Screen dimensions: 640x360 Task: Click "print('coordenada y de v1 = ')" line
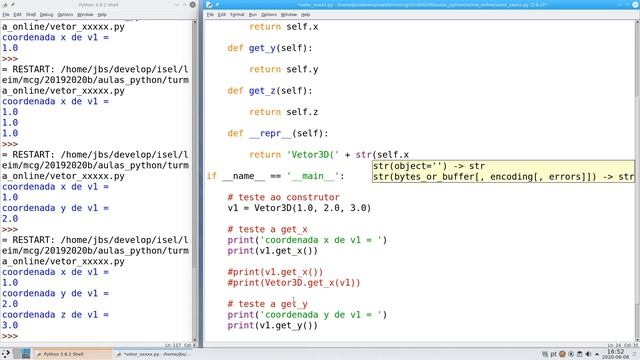307,315
